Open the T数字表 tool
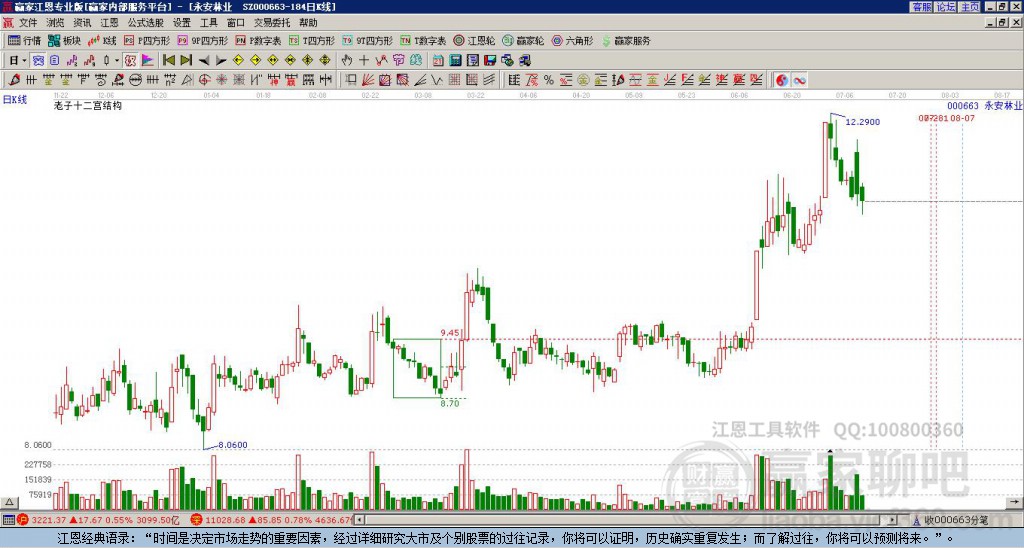This screenshot has width=1024, height=548. coord(423,40)
